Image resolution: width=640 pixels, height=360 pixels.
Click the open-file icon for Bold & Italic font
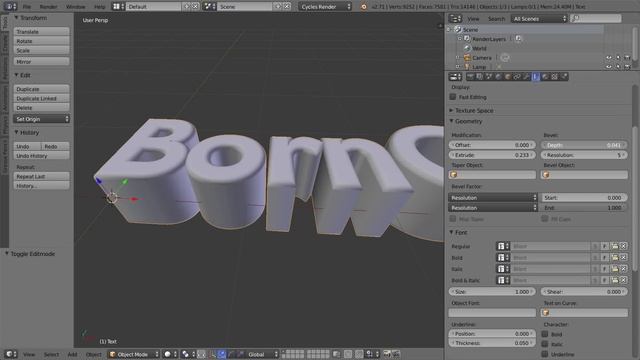tap(614, 280)
